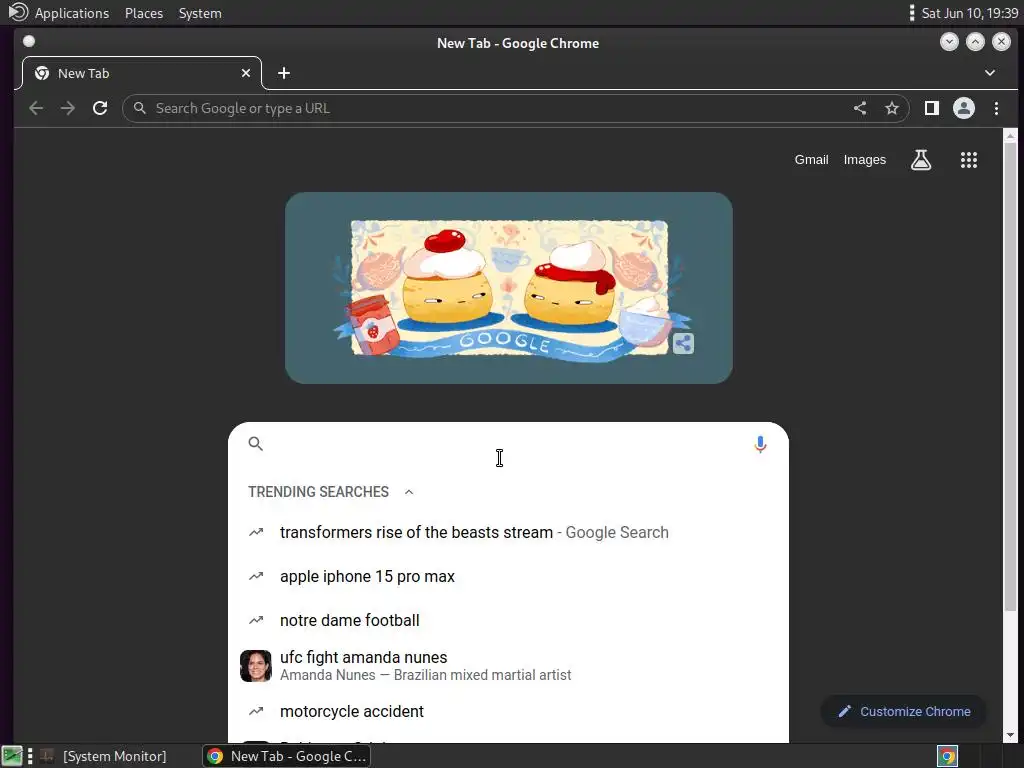Click the New Tab - Google Chrome taskbar entry
This screenshot has width=1024, height=768.
pos(287,756)
